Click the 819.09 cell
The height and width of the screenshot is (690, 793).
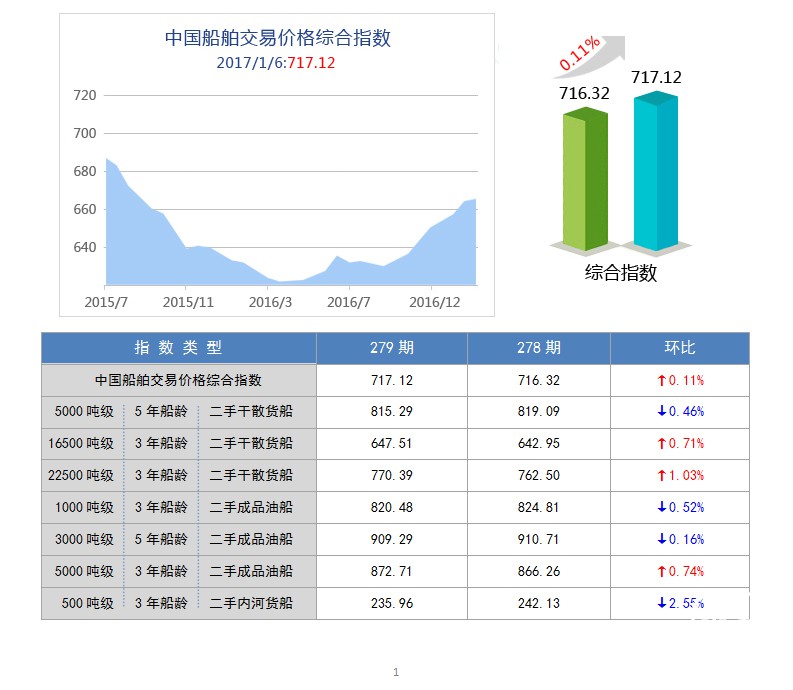click(x=539, y=411)
